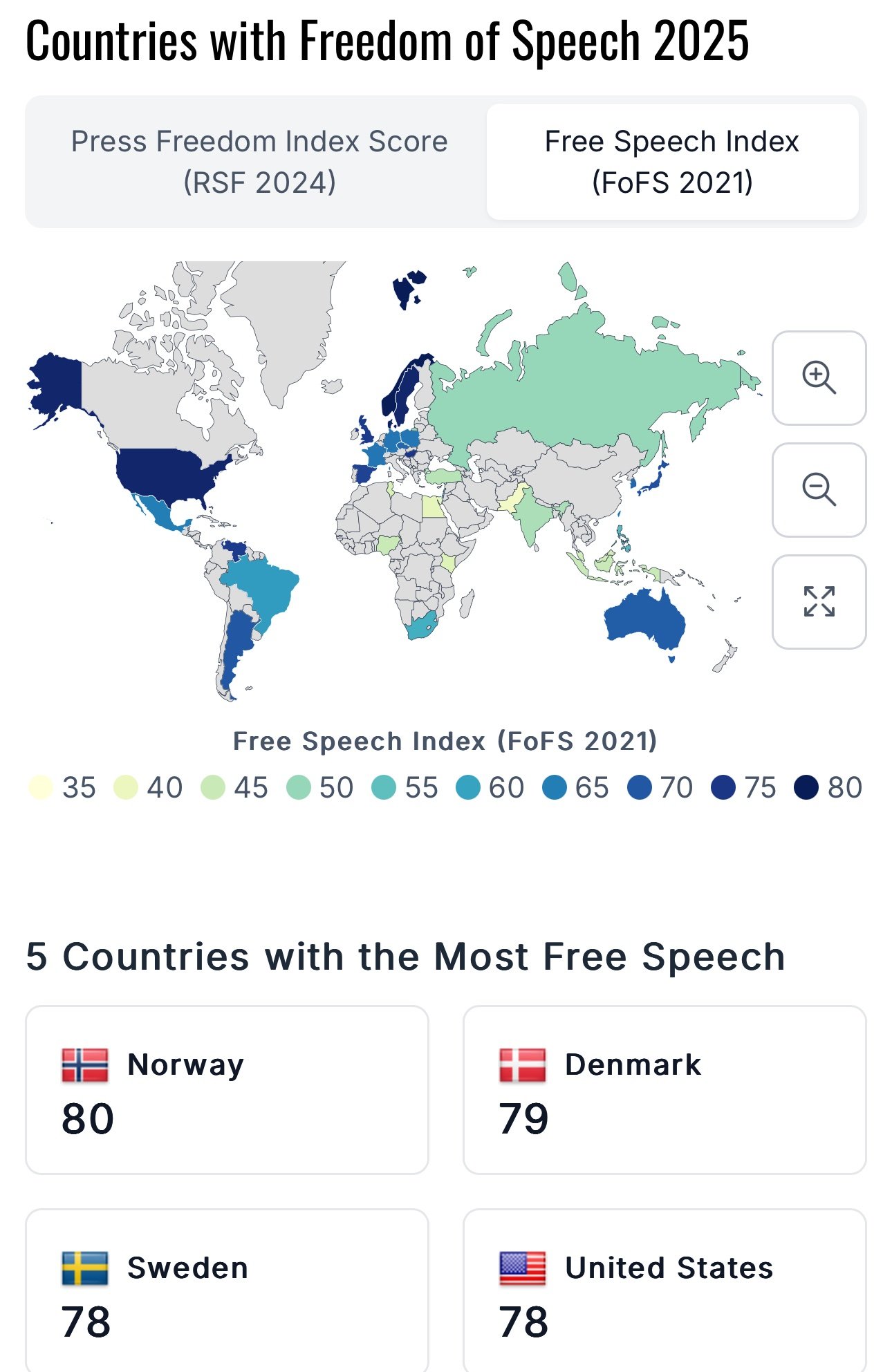Expand map to fullscreen view
The image size is (892, 1372).
click(819, 601)
